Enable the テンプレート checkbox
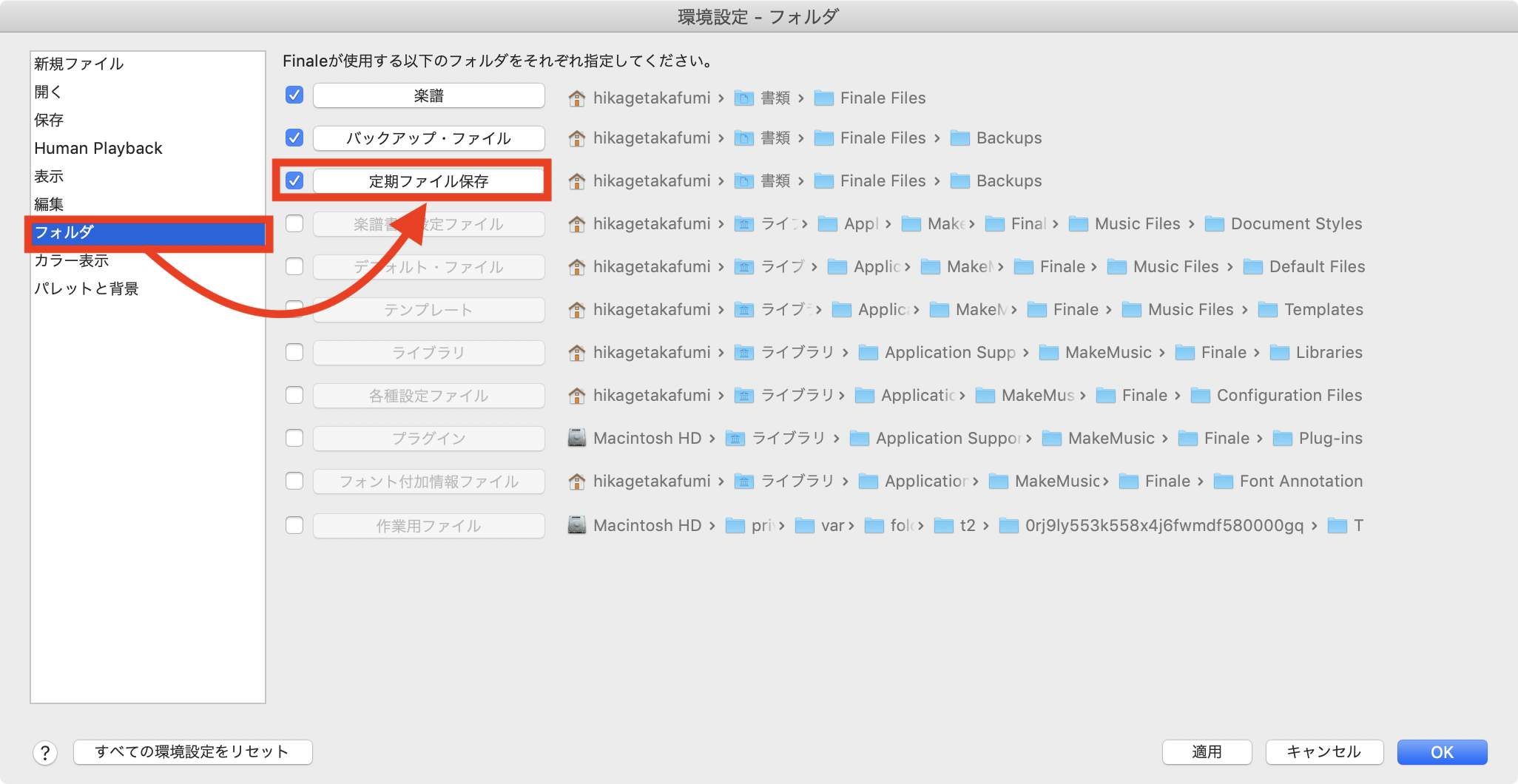 [x=294, y=308]
